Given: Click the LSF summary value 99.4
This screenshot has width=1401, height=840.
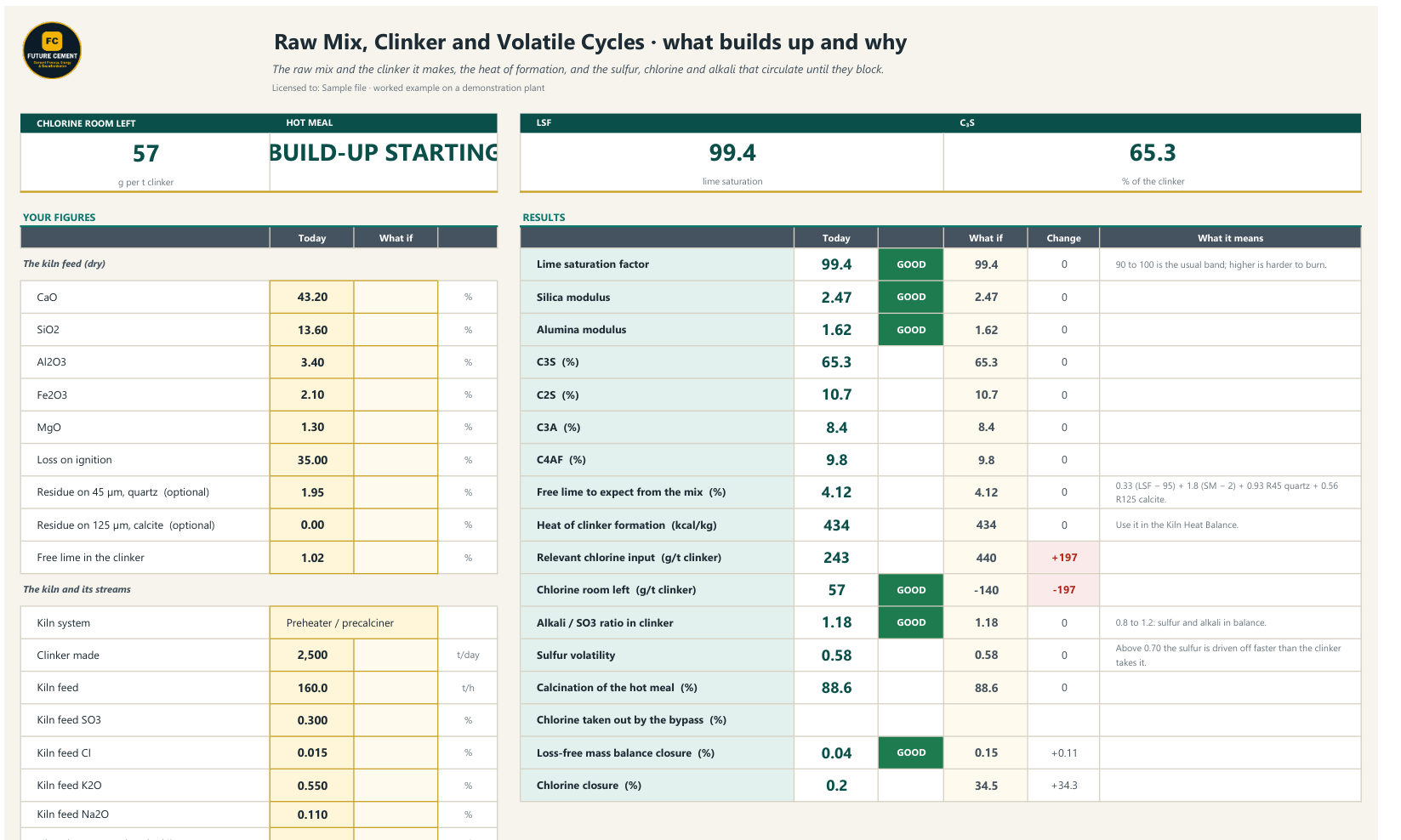Looking at the screenshot, I should pyautogui.click(x=732, y=153).
